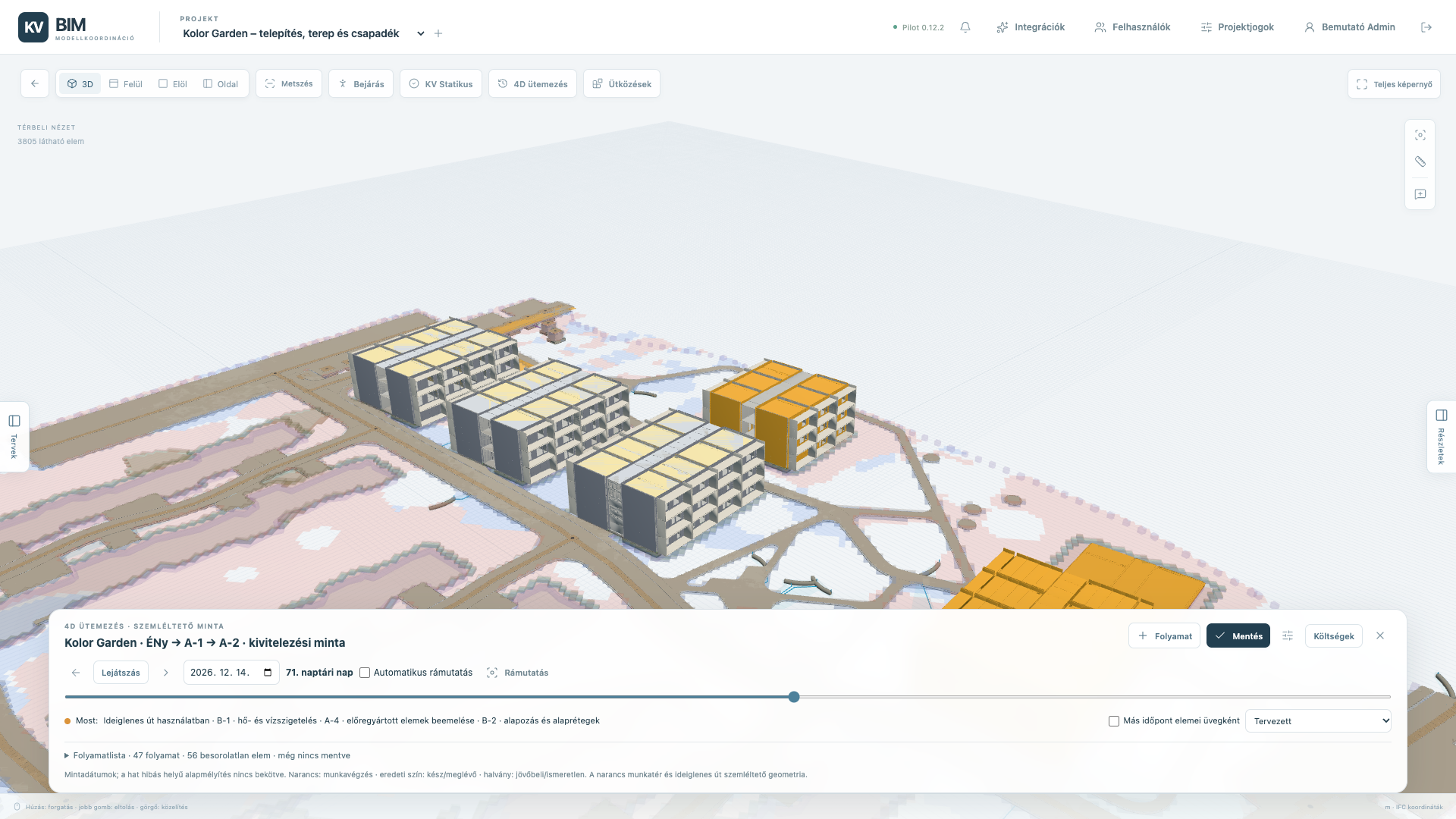This screenshot has height=819, width=1456.
Task: Click the zoom-to-fit icon in the right toolbar
Action: (x=1420, y=135)
